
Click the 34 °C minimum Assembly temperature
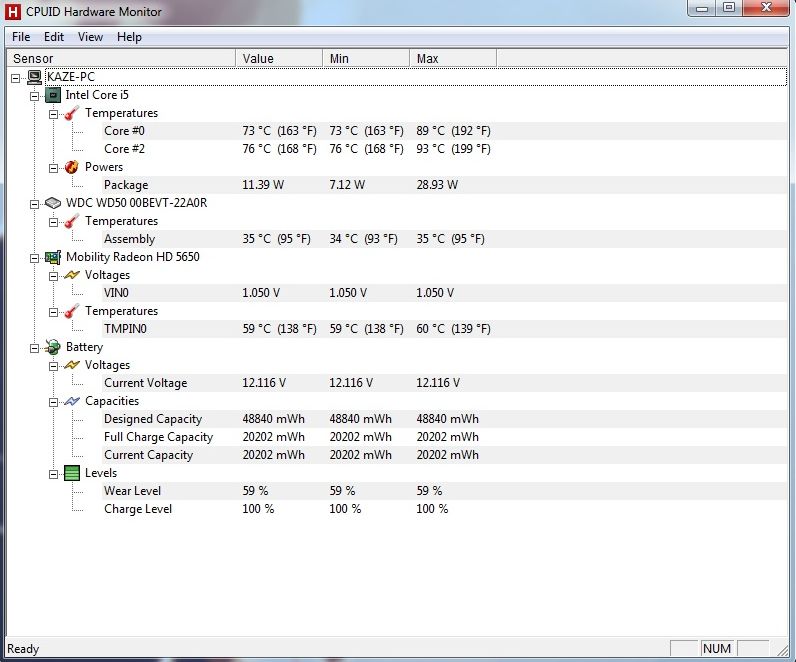363,239
